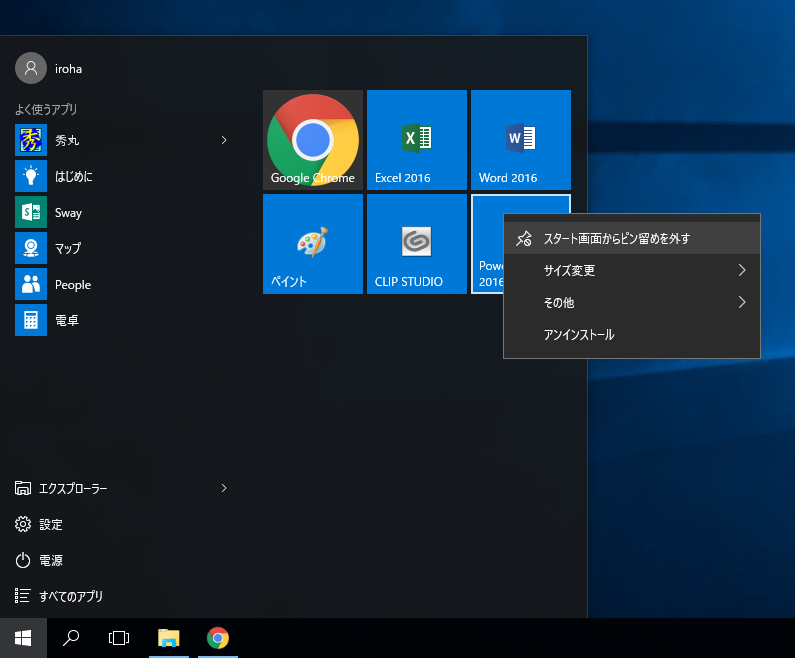795x658 pixels.
Task: Open the マップ (Maps) app
Action: [x=68, y=248]
